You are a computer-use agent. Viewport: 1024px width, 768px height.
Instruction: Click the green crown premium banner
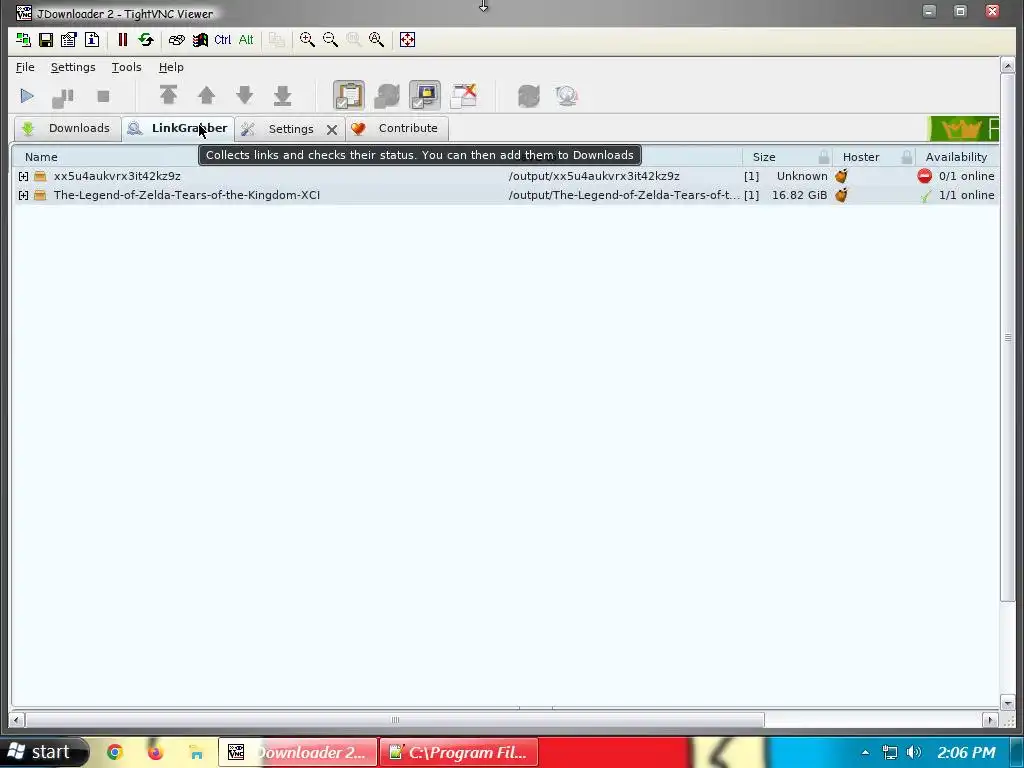coord(963,129)
